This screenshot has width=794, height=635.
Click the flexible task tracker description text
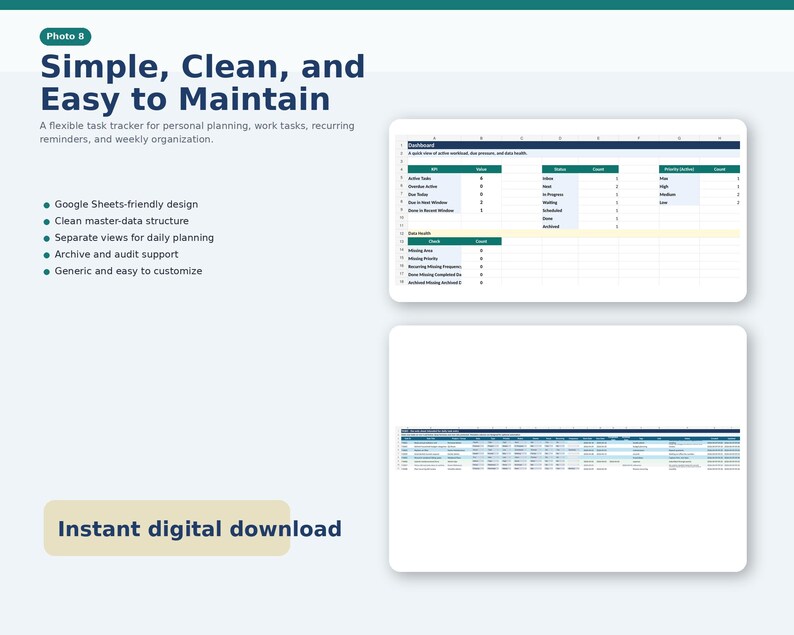197,132
